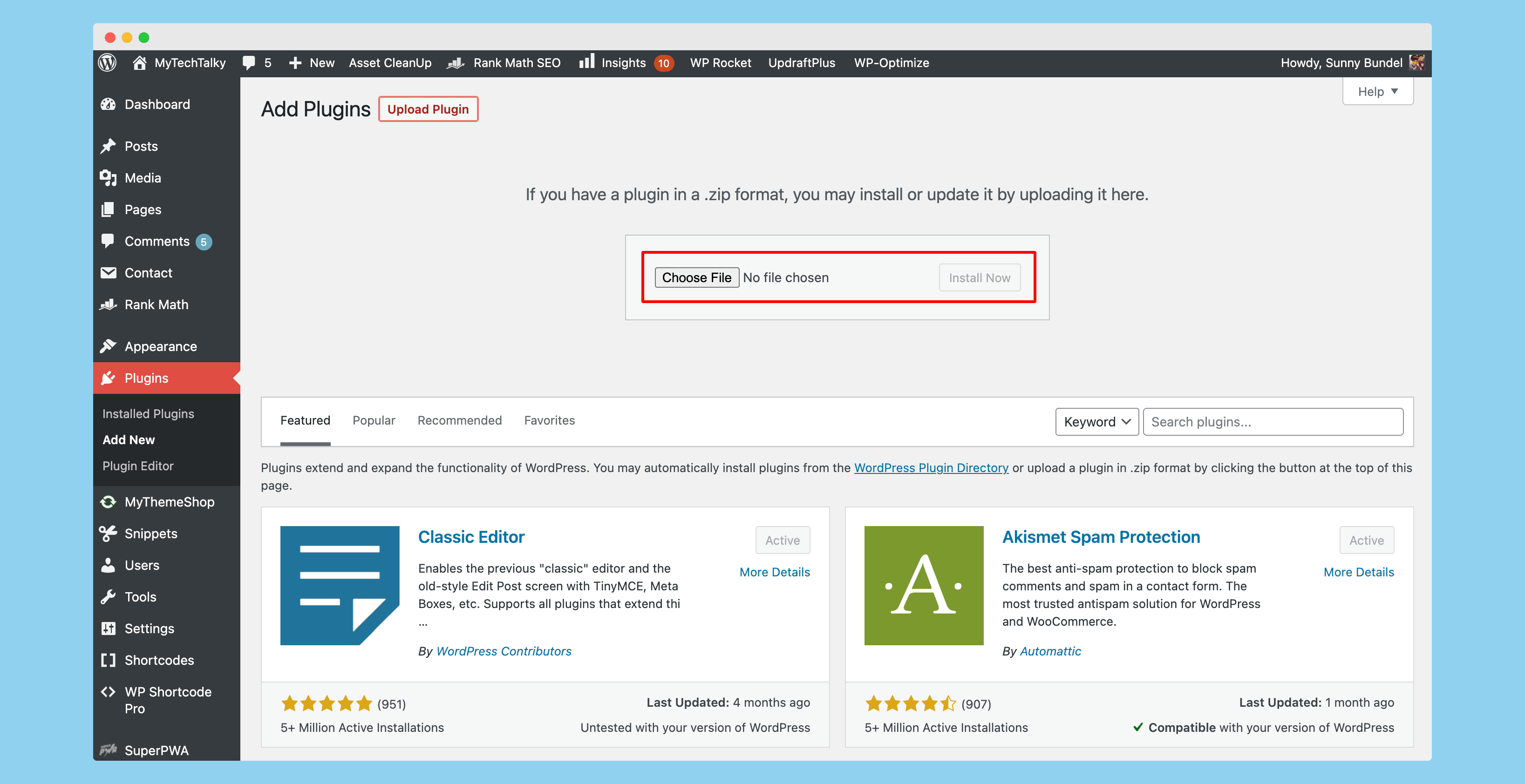The width and height of the screenshot is (1525, 784).
Task: Open Asset CleanUp in the admin bar
Action: [x=390, y=63]
